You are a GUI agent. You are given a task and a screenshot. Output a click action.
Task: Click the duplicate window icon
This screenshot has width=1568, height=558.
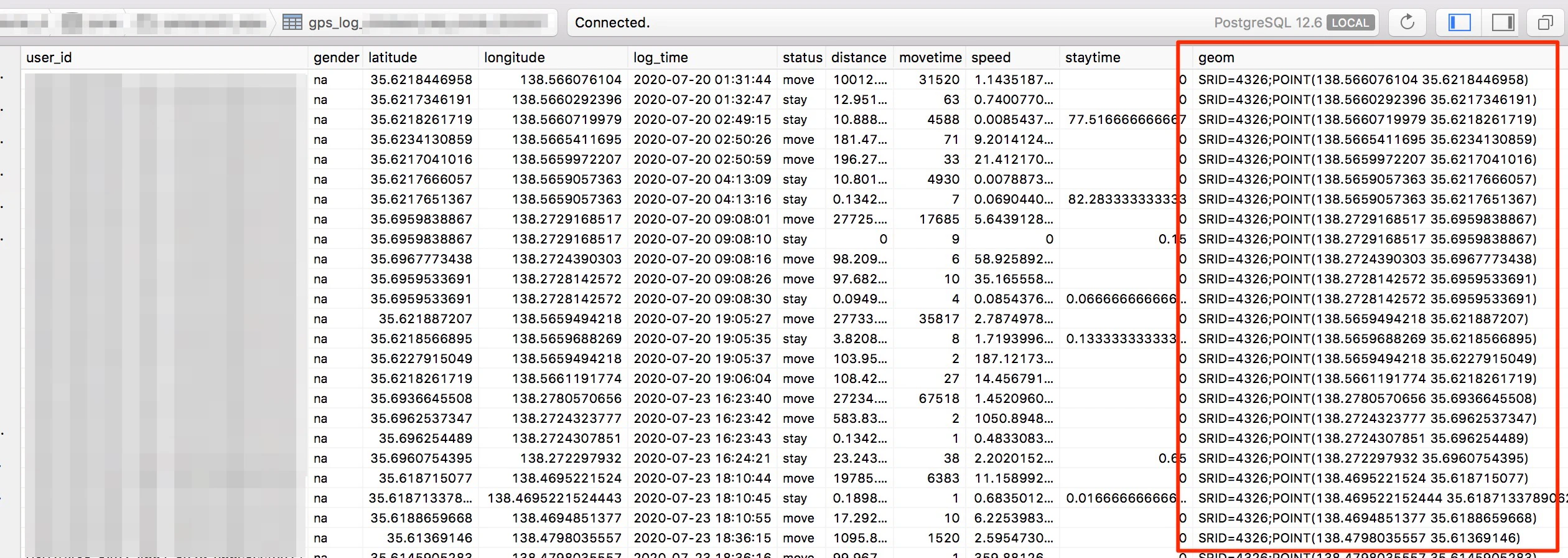(1545, 23)
